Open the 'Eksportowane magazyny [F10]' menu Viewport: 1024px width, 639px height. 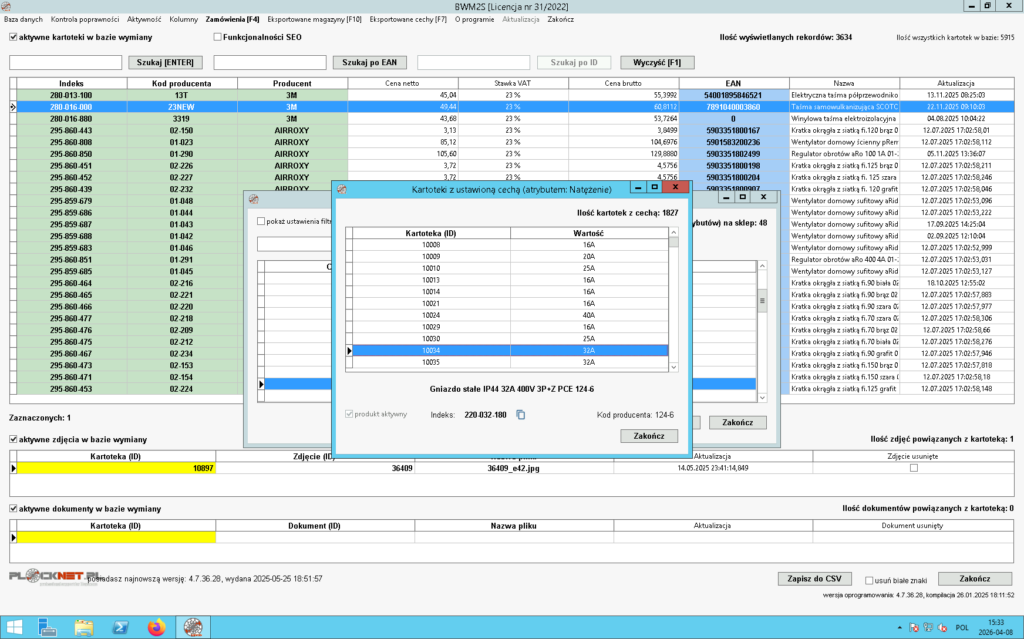point(314,19)
